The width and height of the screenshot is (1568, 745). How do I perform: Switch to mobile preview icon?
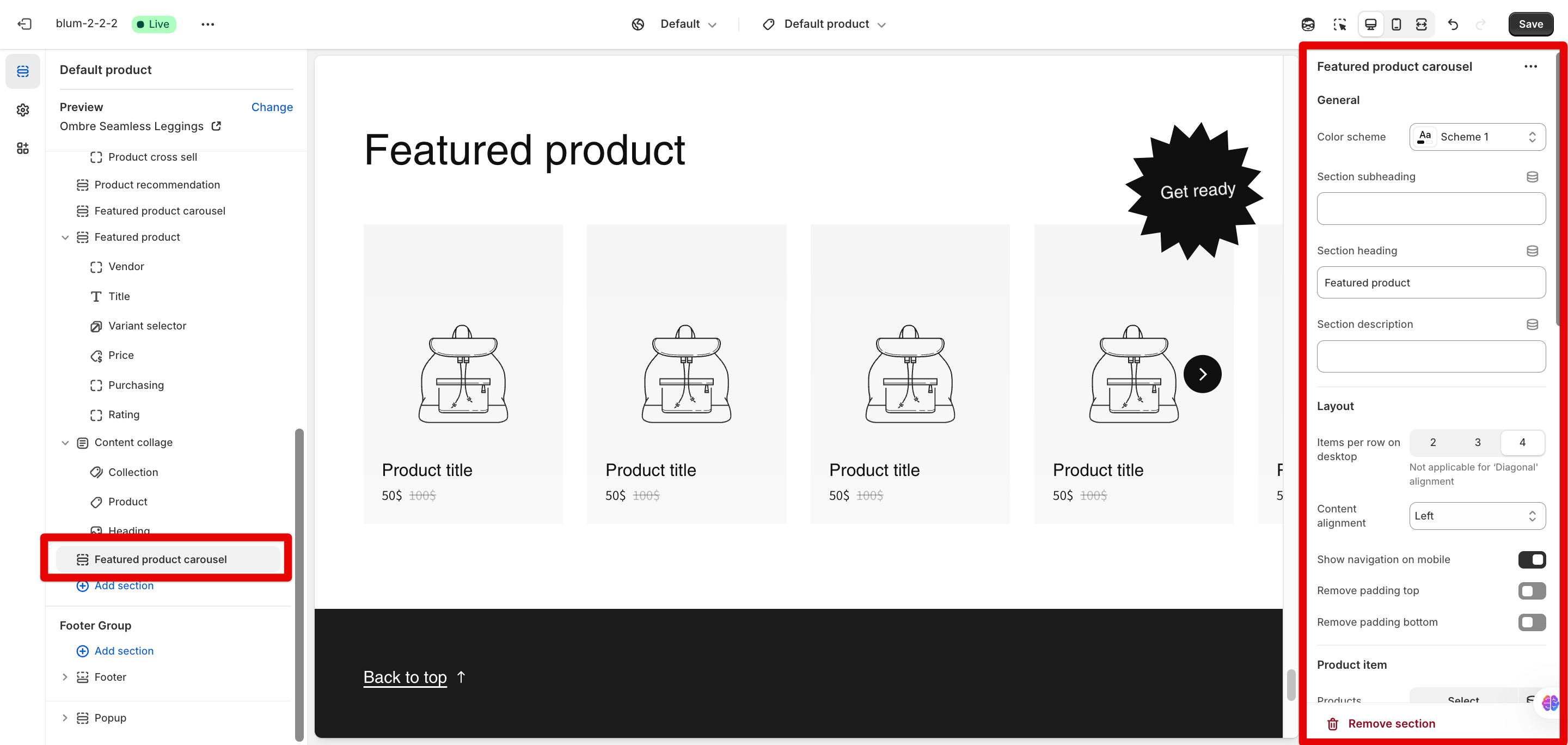pos(1396,25)
